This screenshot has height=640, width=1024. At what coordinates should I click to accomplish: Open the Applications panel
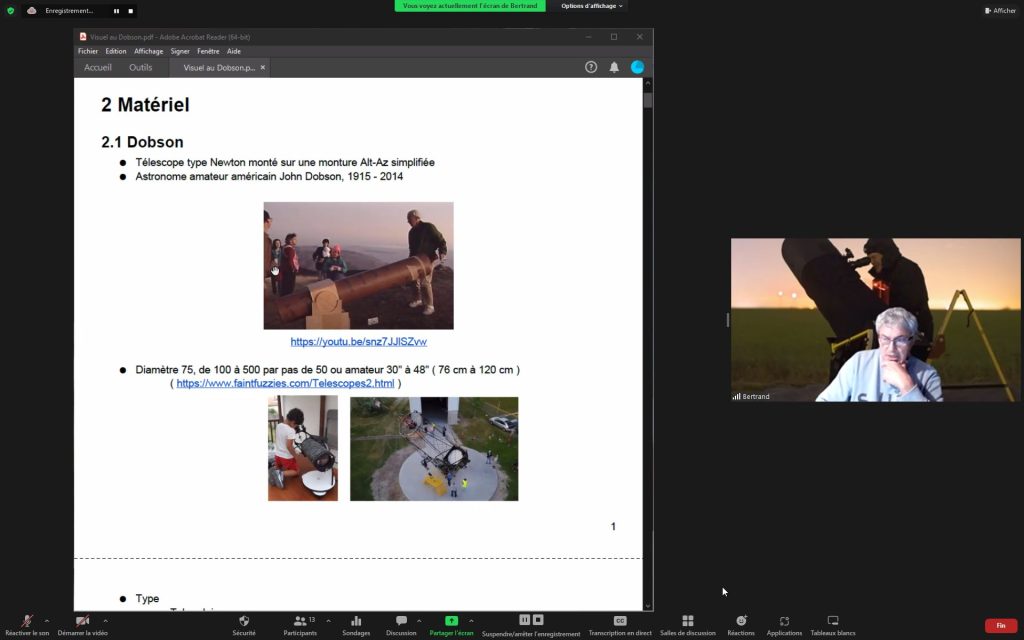pos(784,625)
